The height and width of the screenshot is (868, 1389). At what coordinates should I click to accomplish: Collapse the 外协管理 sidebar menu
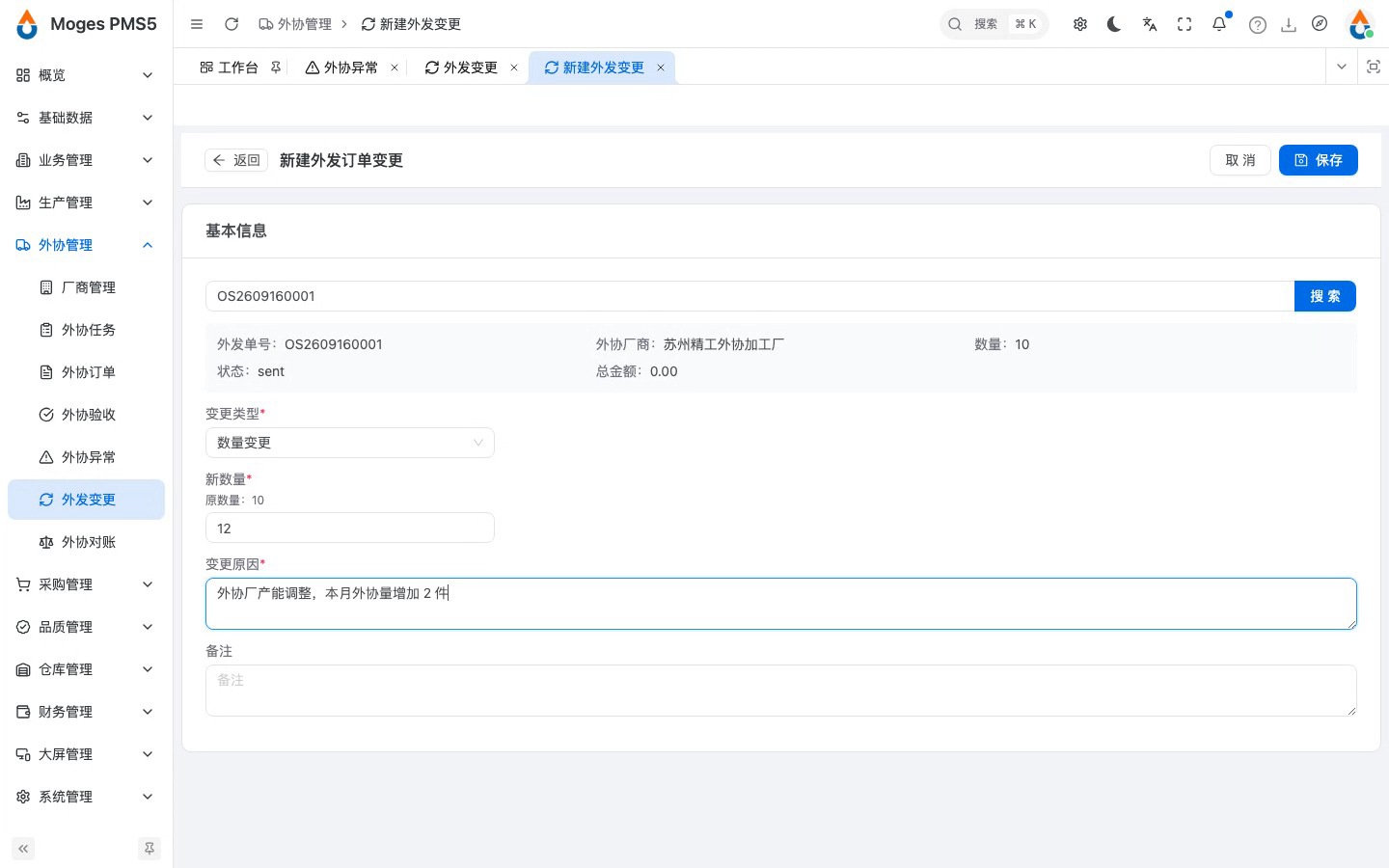tap(86, 245)
